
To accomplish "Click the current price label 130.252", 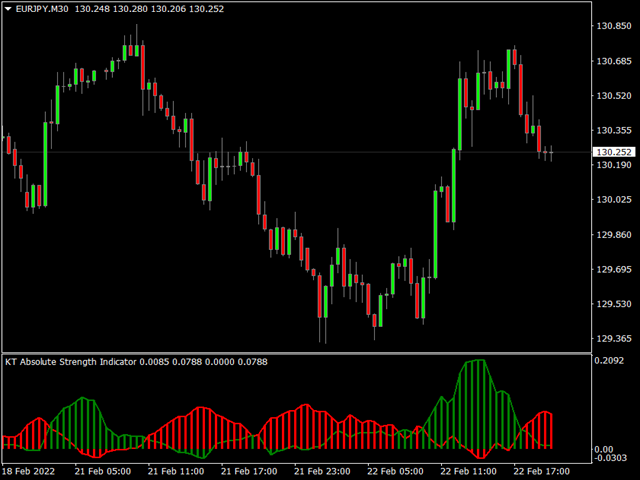I will point(614,152).
